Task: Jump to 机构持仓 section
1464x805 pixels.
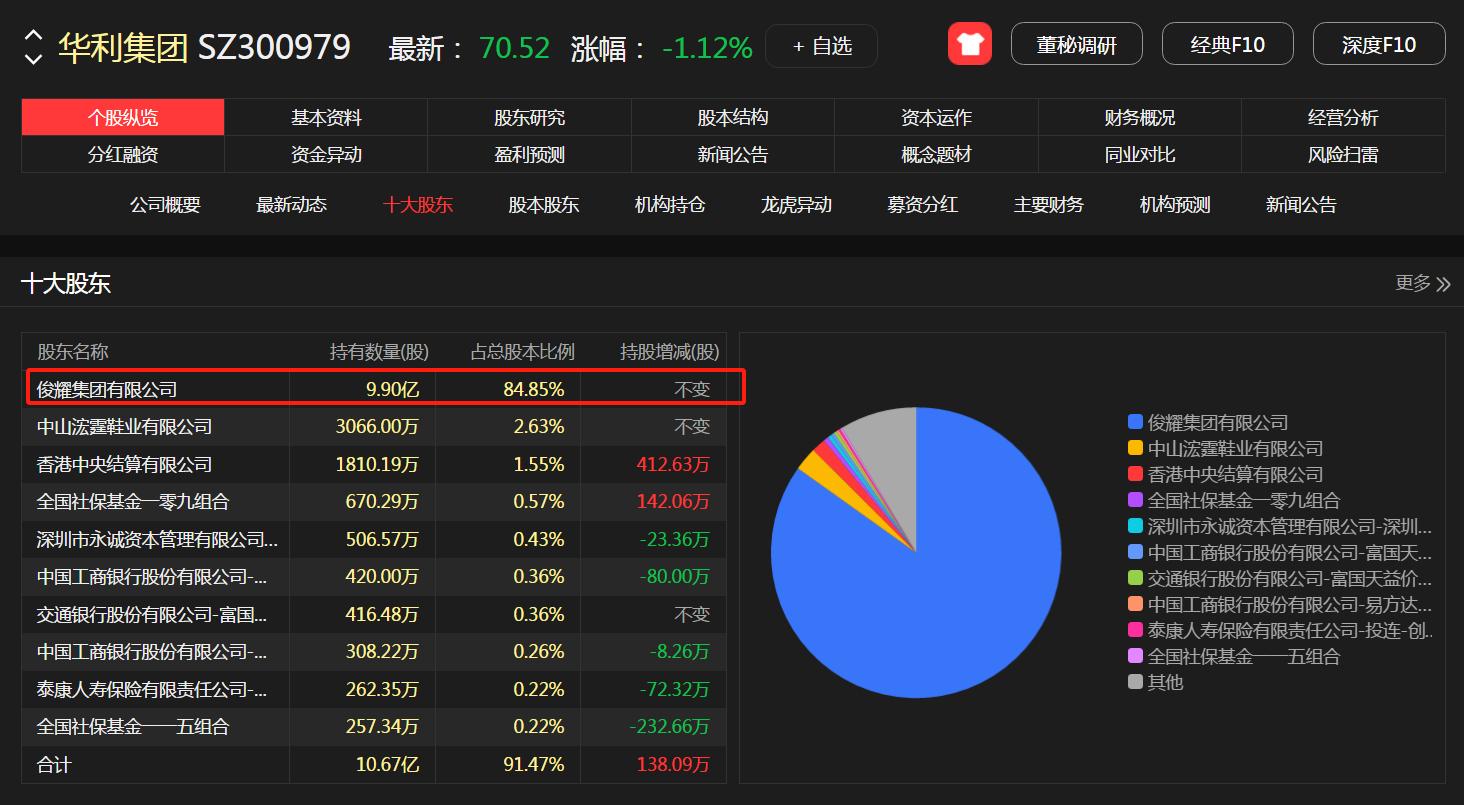Action: (670, 205)
